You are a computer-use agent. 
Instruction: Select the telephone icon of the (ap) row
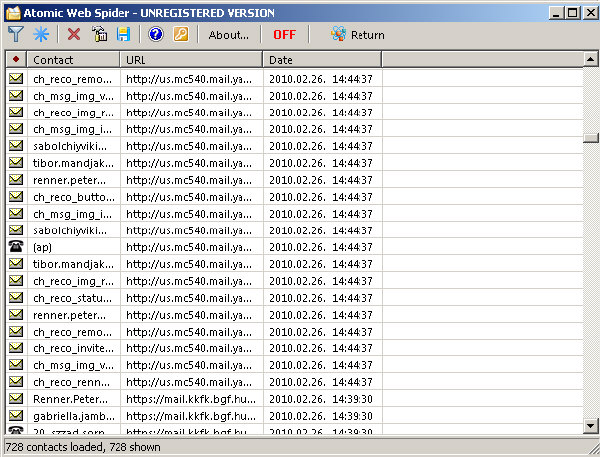[x=16, y=246]
